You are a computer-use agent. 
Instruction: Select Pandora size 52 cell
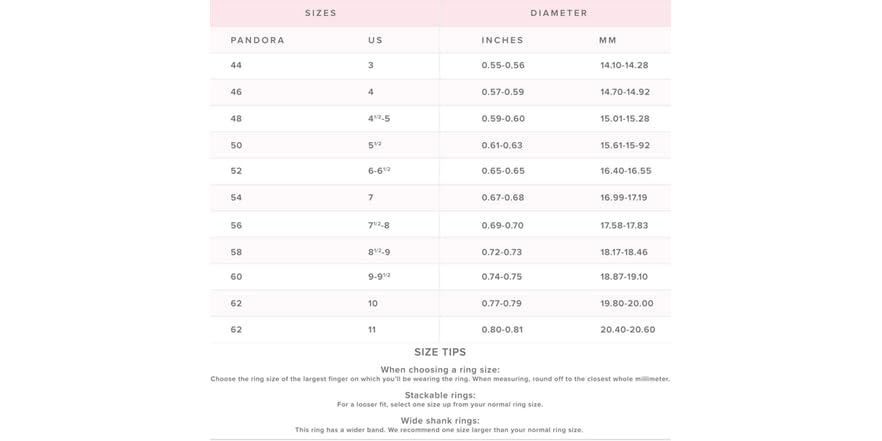(x=236, y=171)
